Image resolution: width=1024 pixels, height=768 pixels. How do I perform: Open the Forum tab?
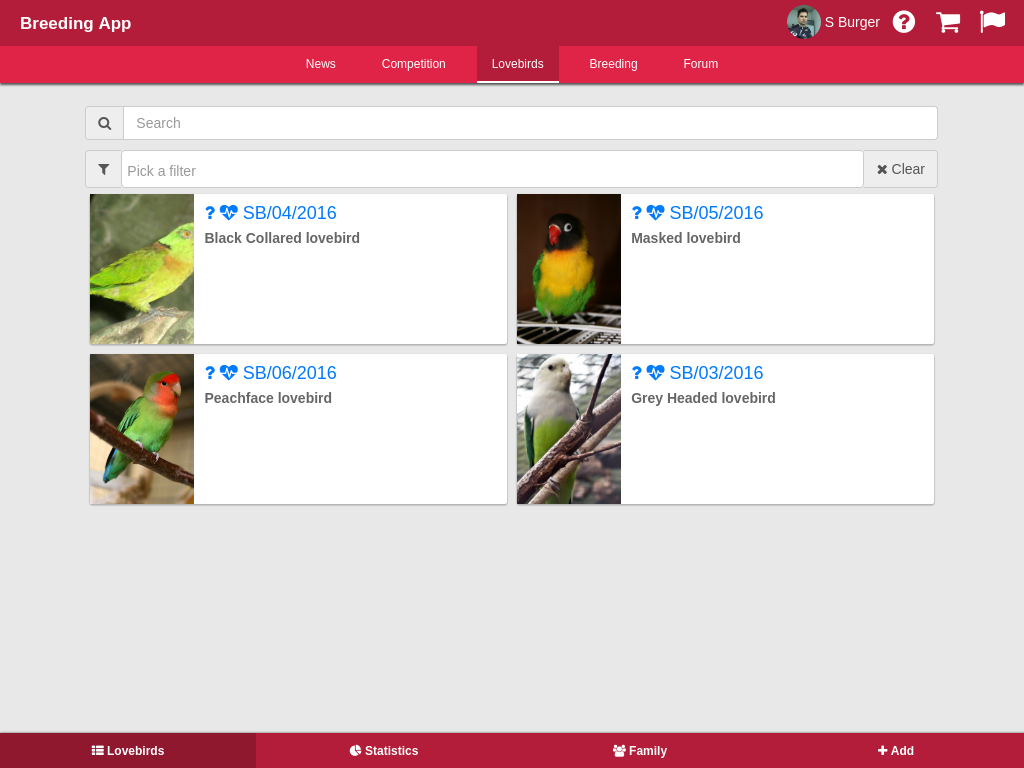pos(701,64)
